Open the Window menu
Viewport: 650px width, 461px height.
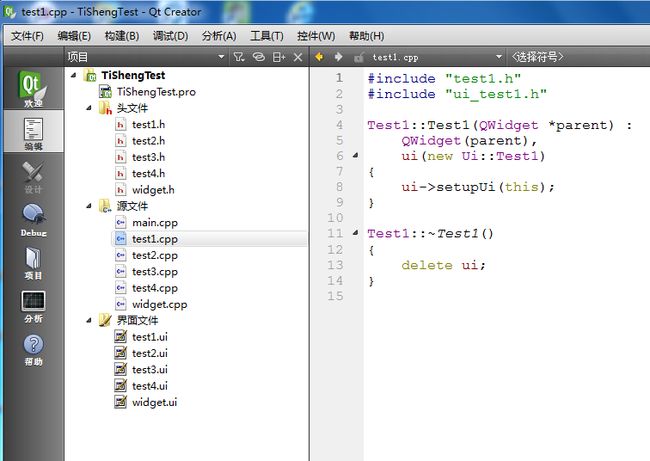(316, 36)
